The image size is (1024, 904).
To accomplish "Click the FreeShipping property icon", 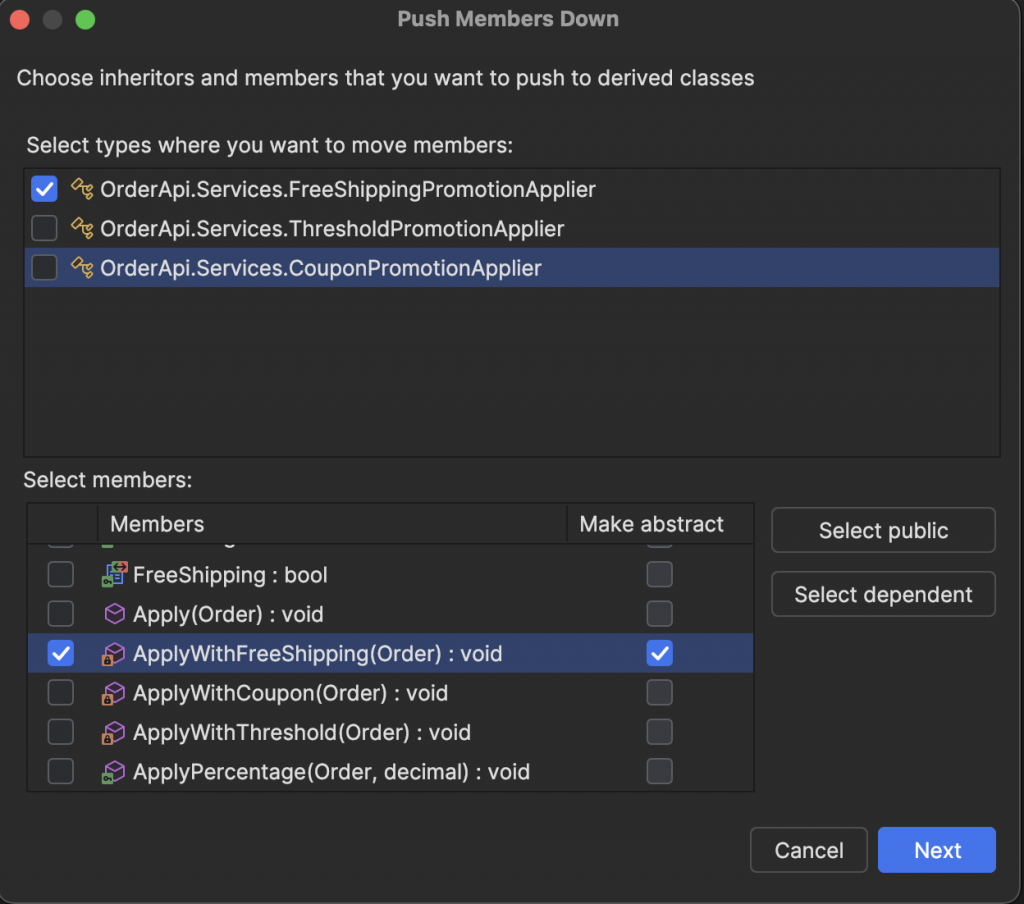I will pos(114,575).
